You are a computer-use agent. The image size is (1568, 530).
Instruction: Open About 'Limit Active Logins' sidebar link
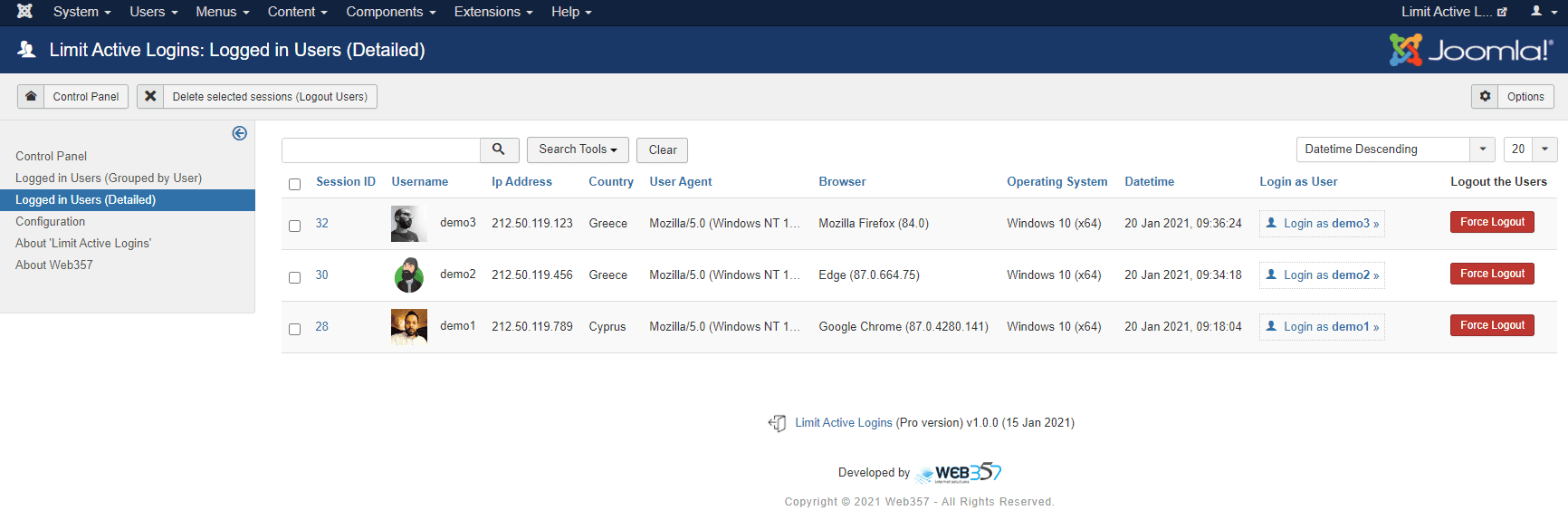83,243
